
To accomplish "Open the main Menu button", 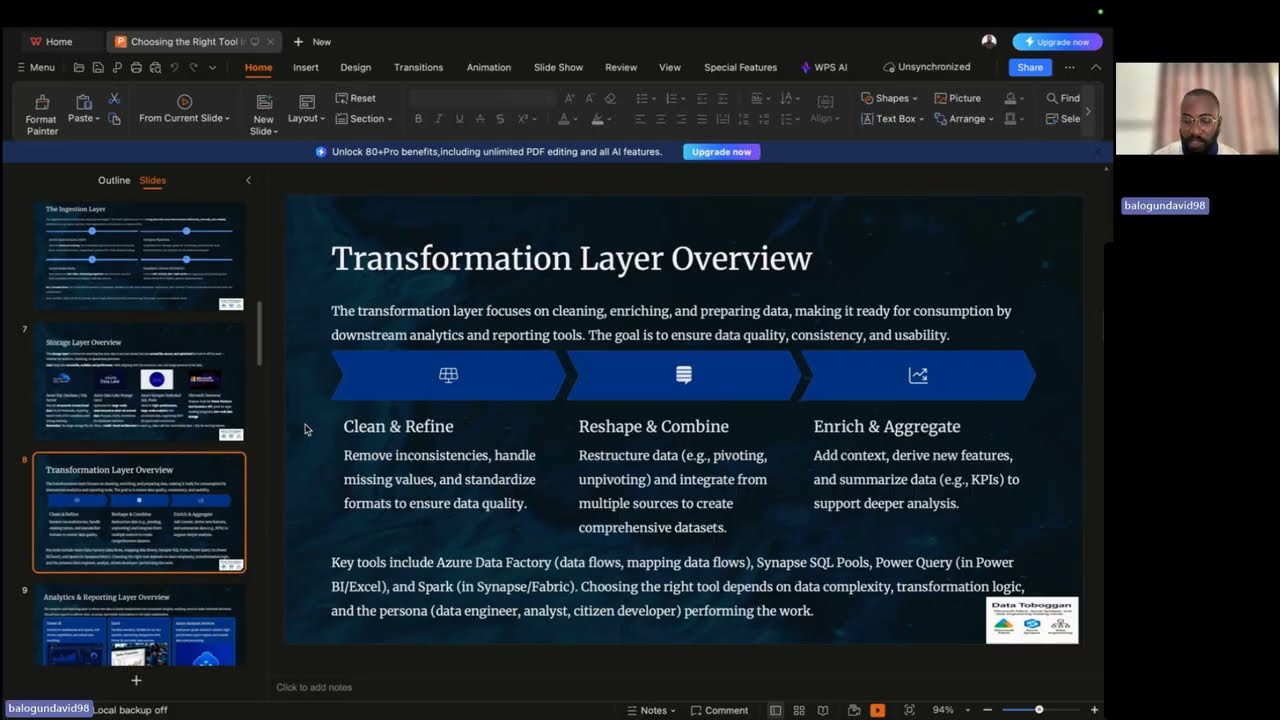I will 35,67.
